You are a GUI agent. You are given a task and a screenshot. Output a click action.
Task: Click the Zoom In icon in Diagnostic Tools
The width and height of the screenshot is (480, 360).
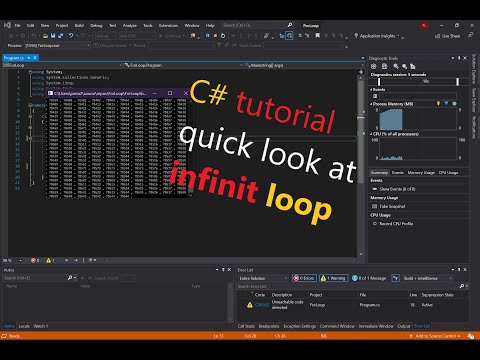(x=396, y=66)
